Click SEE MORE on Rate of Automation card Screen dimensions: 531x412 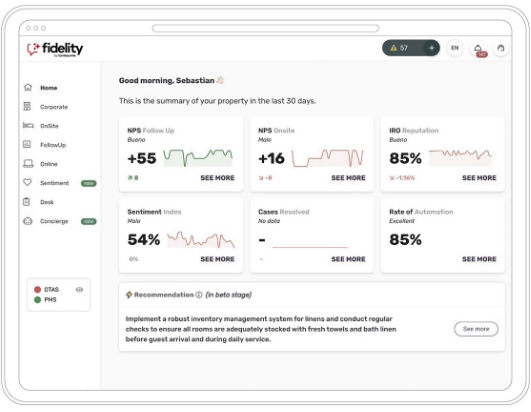point(479,259)
